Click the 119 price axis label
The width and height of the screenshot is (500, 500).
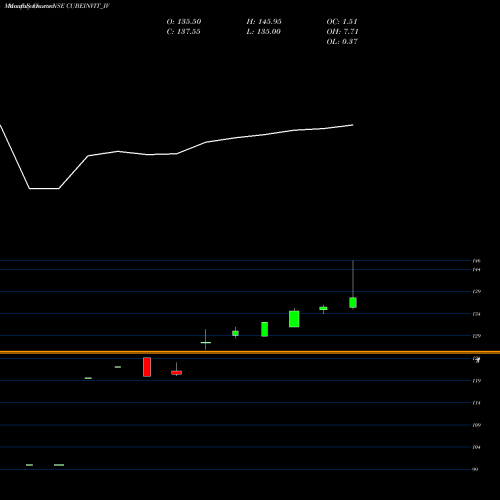click(x=477, y=381)
